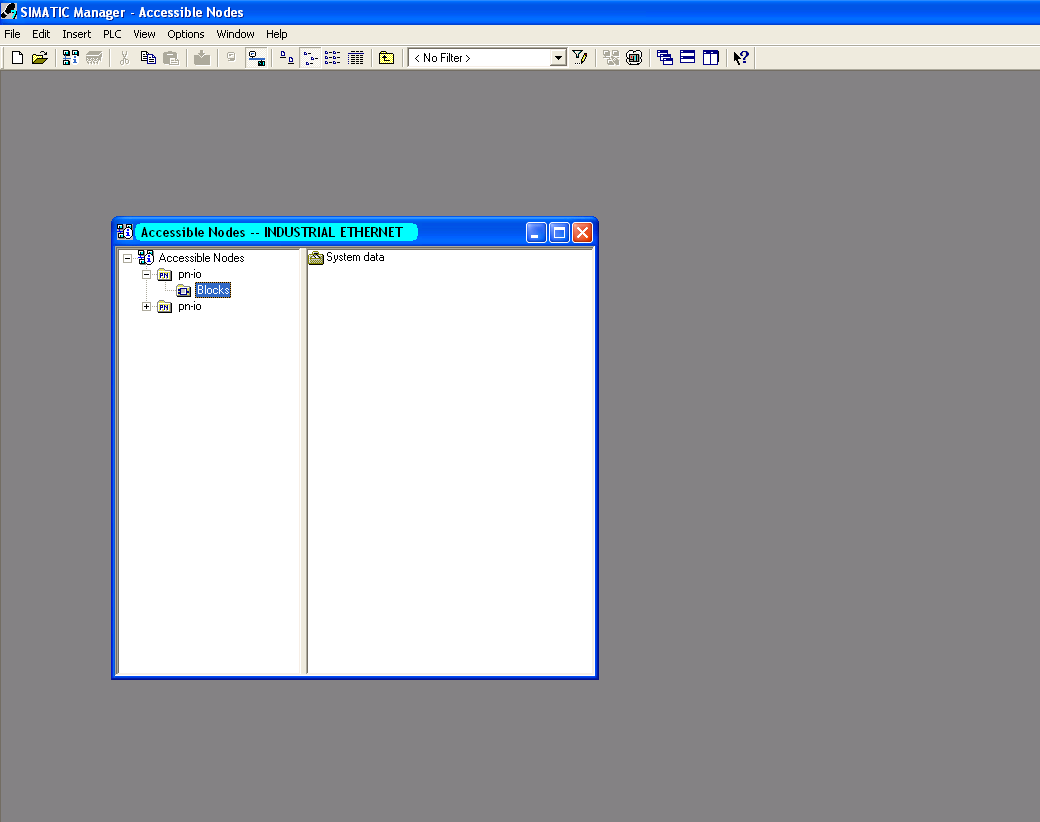Open the File menu
Image resolution: width=1040 pixels, height=822 pixels.
(12, 34)
